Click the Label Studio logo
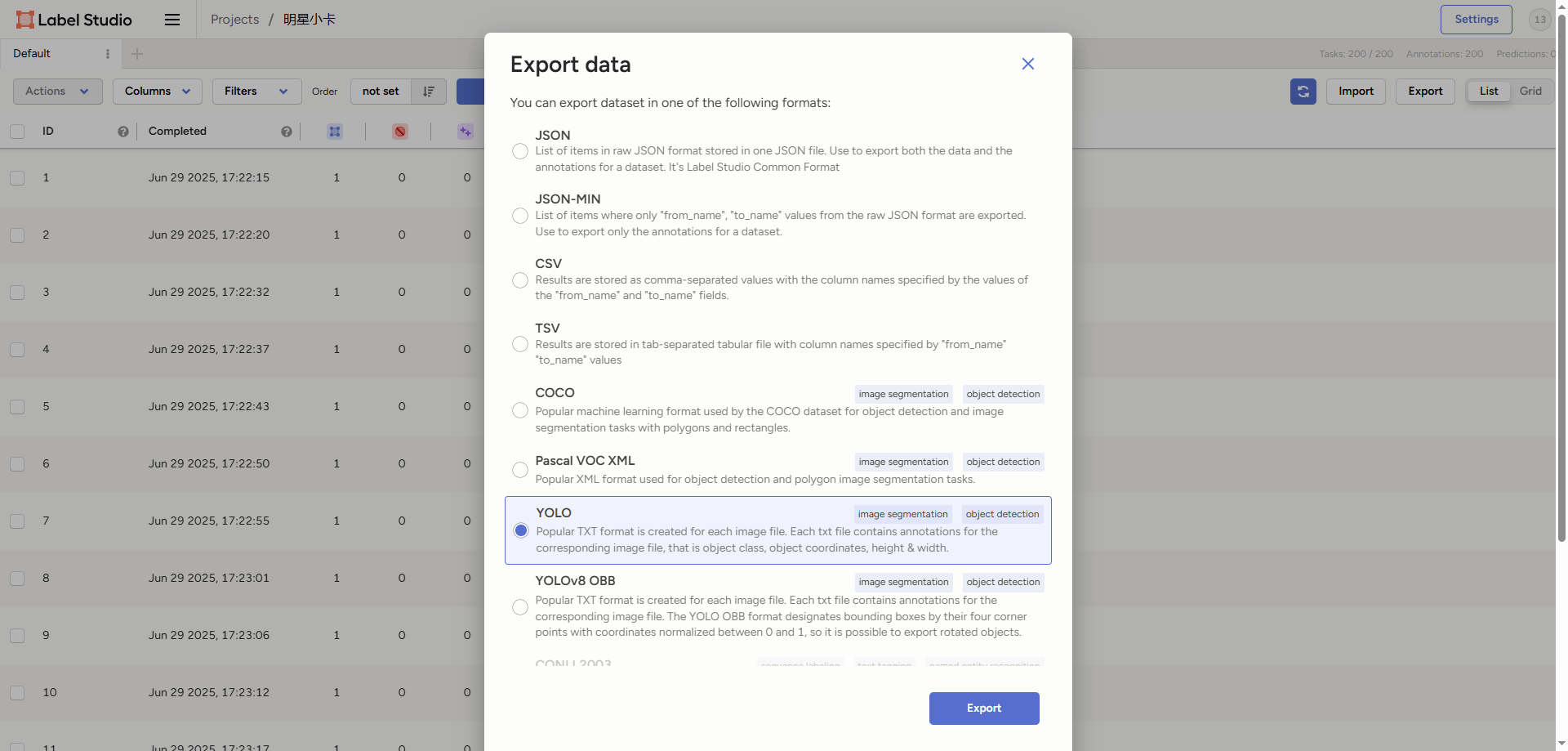This screenshot has width=1568, height=751. pyautogui.click(x=73, y=20)
